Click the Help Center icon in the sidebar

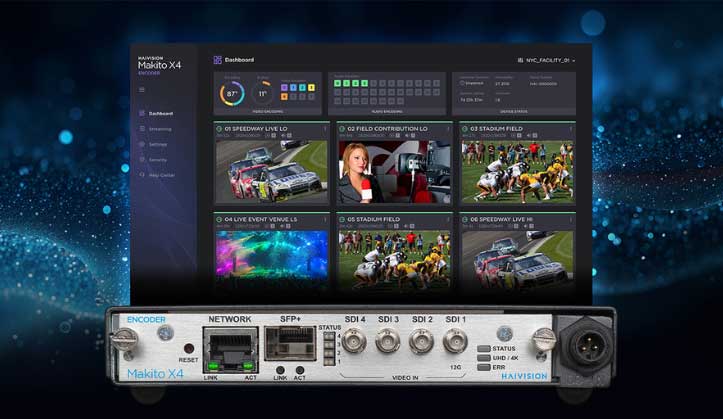click(x=141, y=175)
